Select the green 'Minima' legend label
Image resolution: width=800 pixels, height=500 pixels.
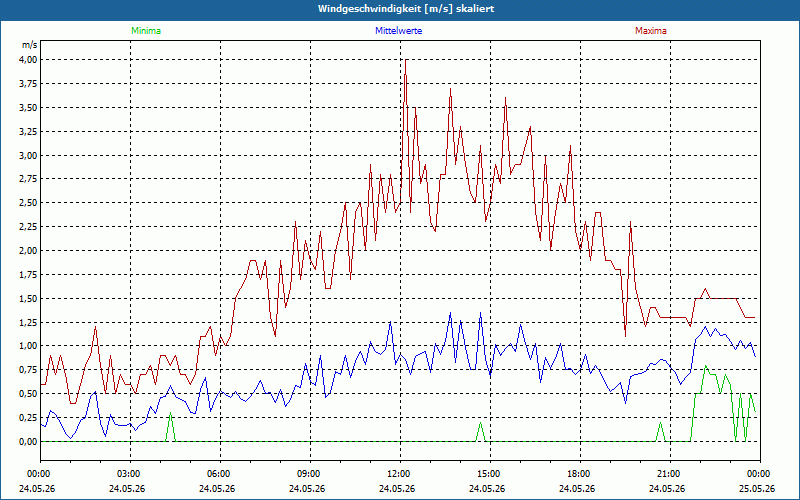tap(146, 31)
